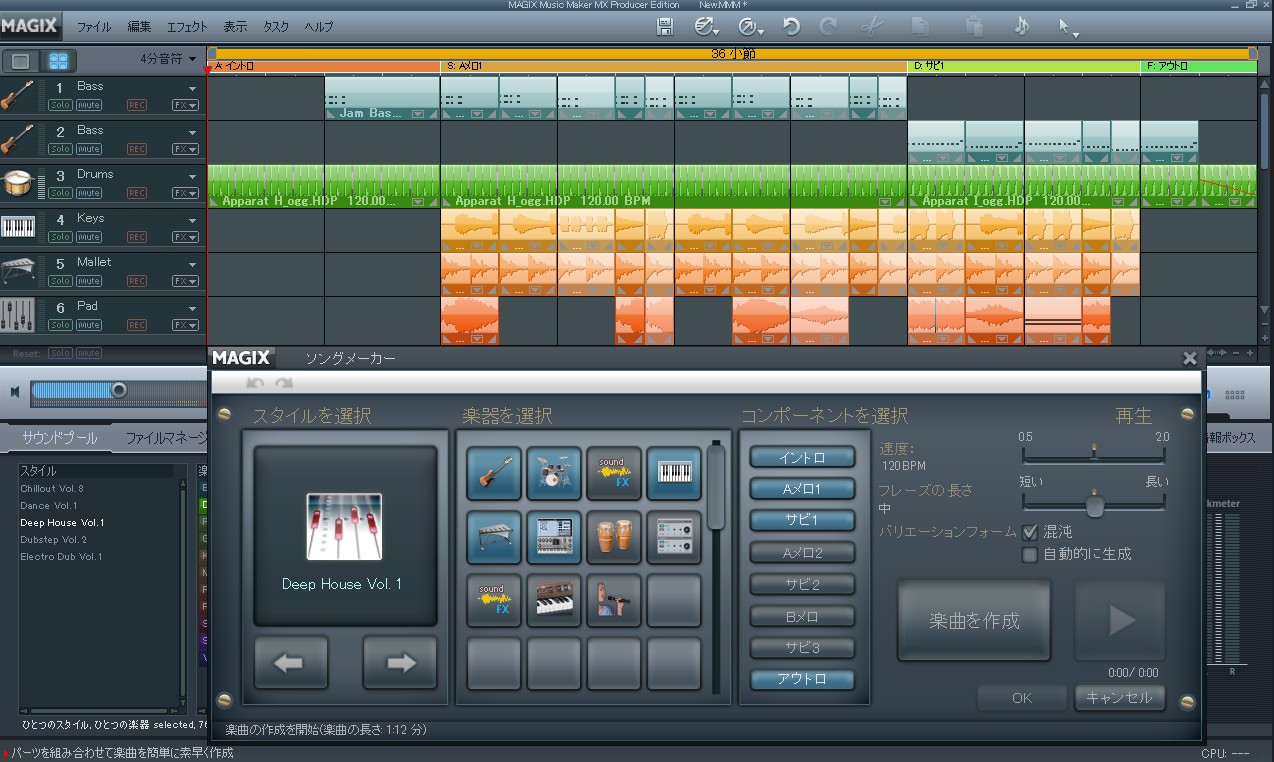This screenshot has width=1274, height=762.
Task: Click the save disk icon in toolbar
Action: pos(664,27)
